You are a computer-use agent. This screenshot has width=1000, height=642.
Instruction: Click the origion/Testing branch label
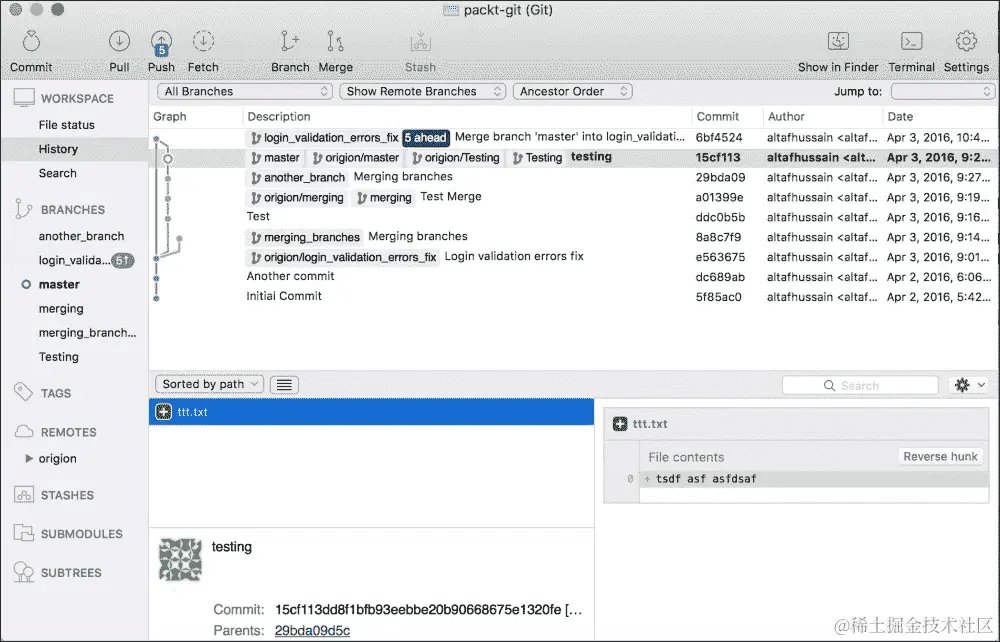455,157
